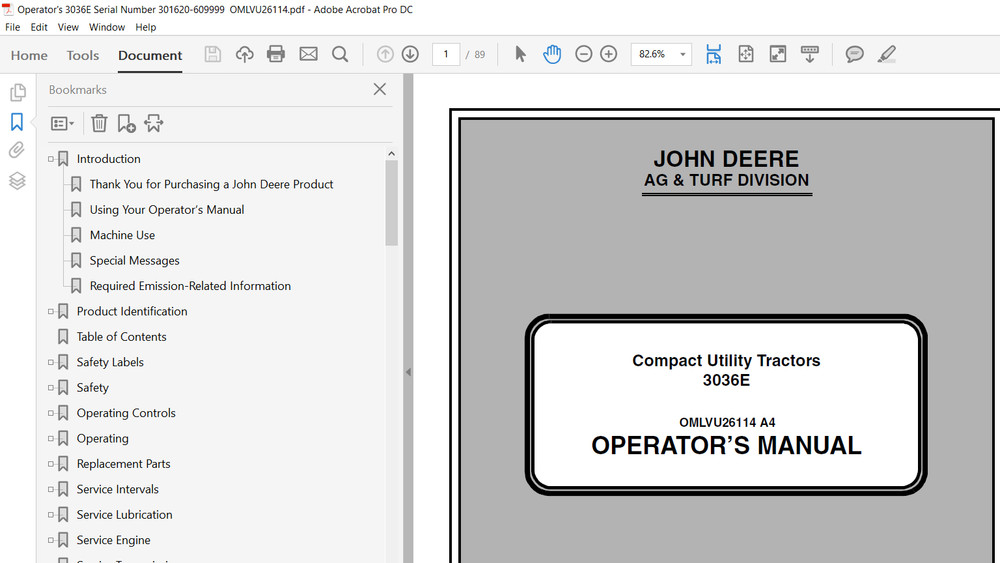
Task: Open Using Your Operator's Manual bookmark
Action: coord(166,210)
